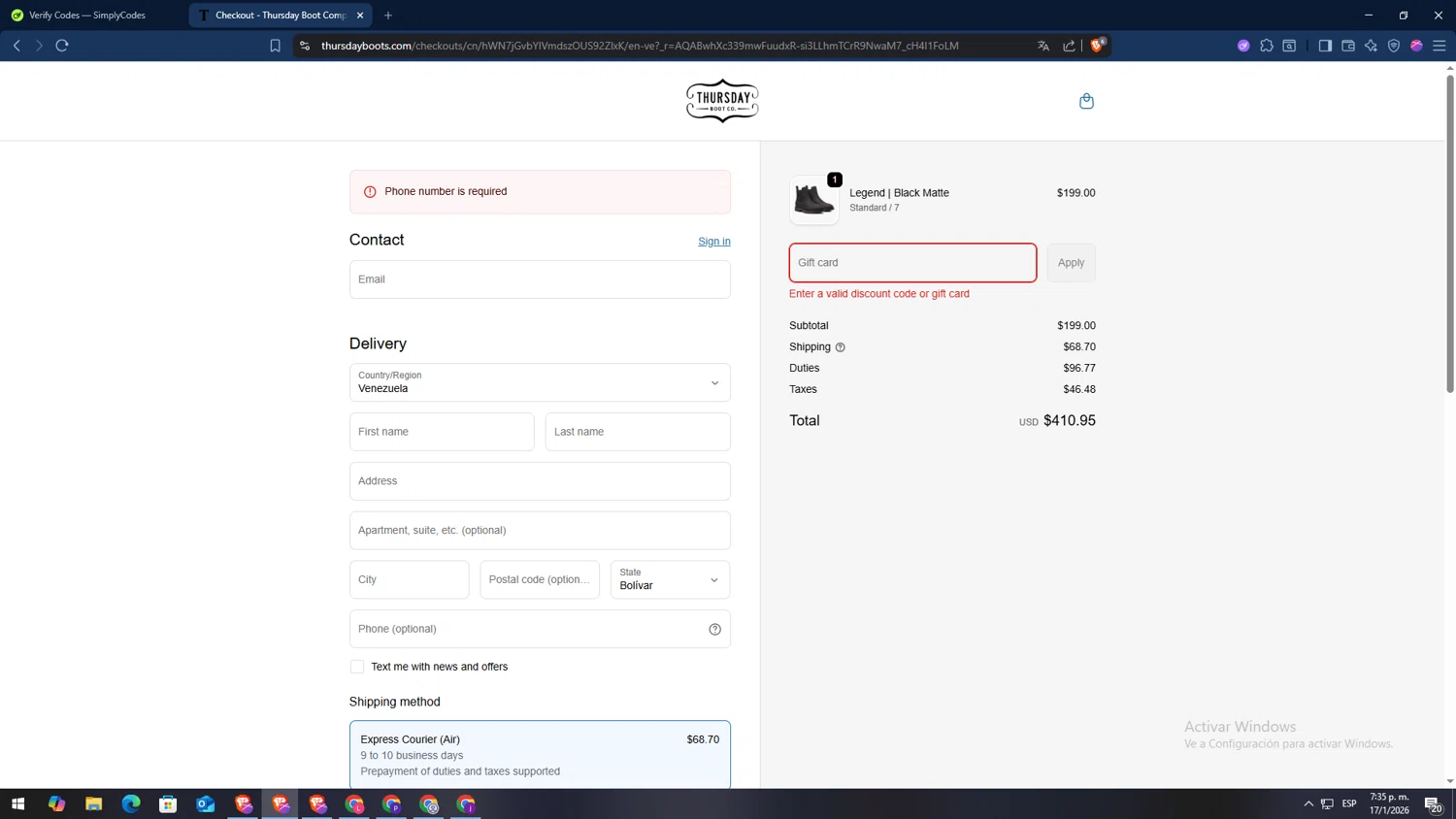Click the site info icon before URL
This screenshot has height=819, width=1456.
pyautogui.click(x=305, y=46)
